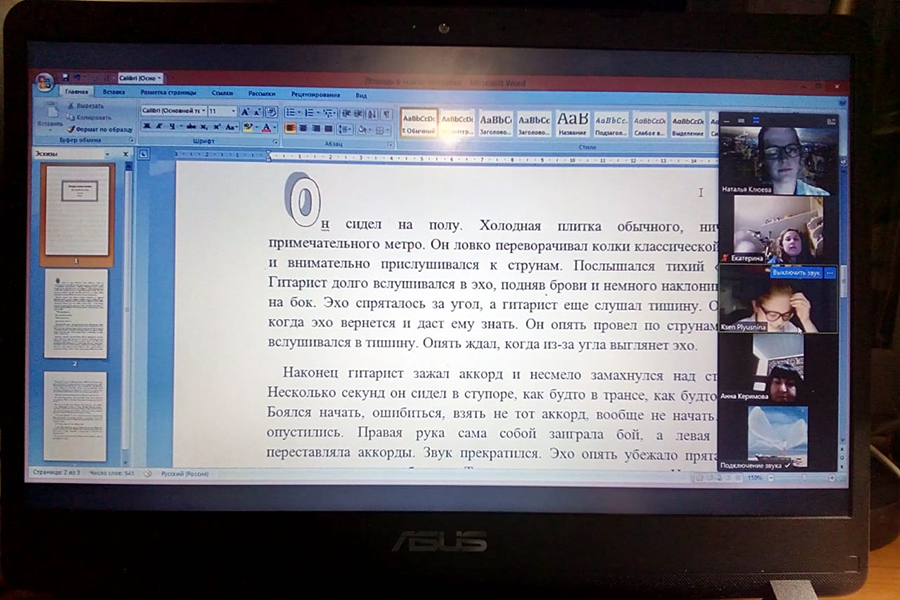This screenshot has height=600, width=900.
Task: Select the second page thumbnail
Action: click(76, 313)
